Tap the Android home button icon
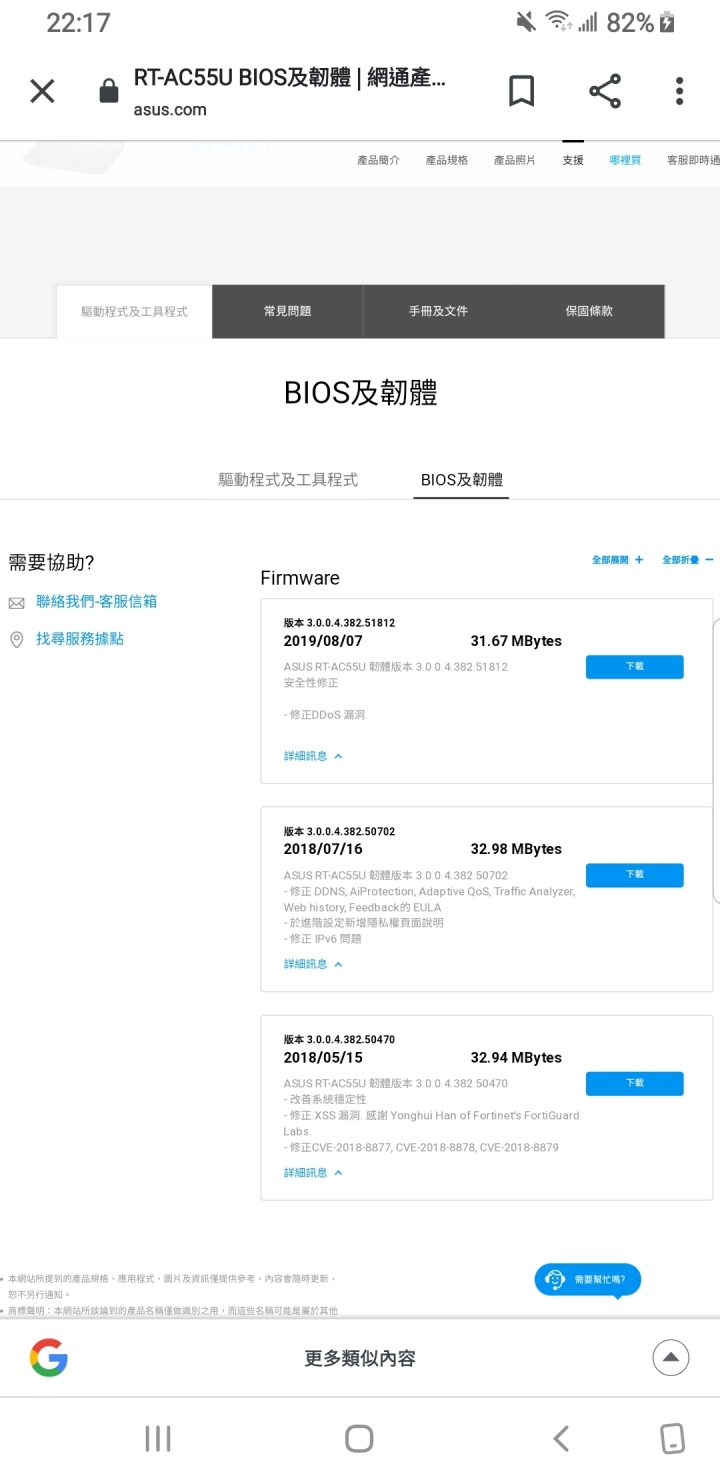Image resolution: width=720 pixels, height=1480 pixels. coord(359,1438)
